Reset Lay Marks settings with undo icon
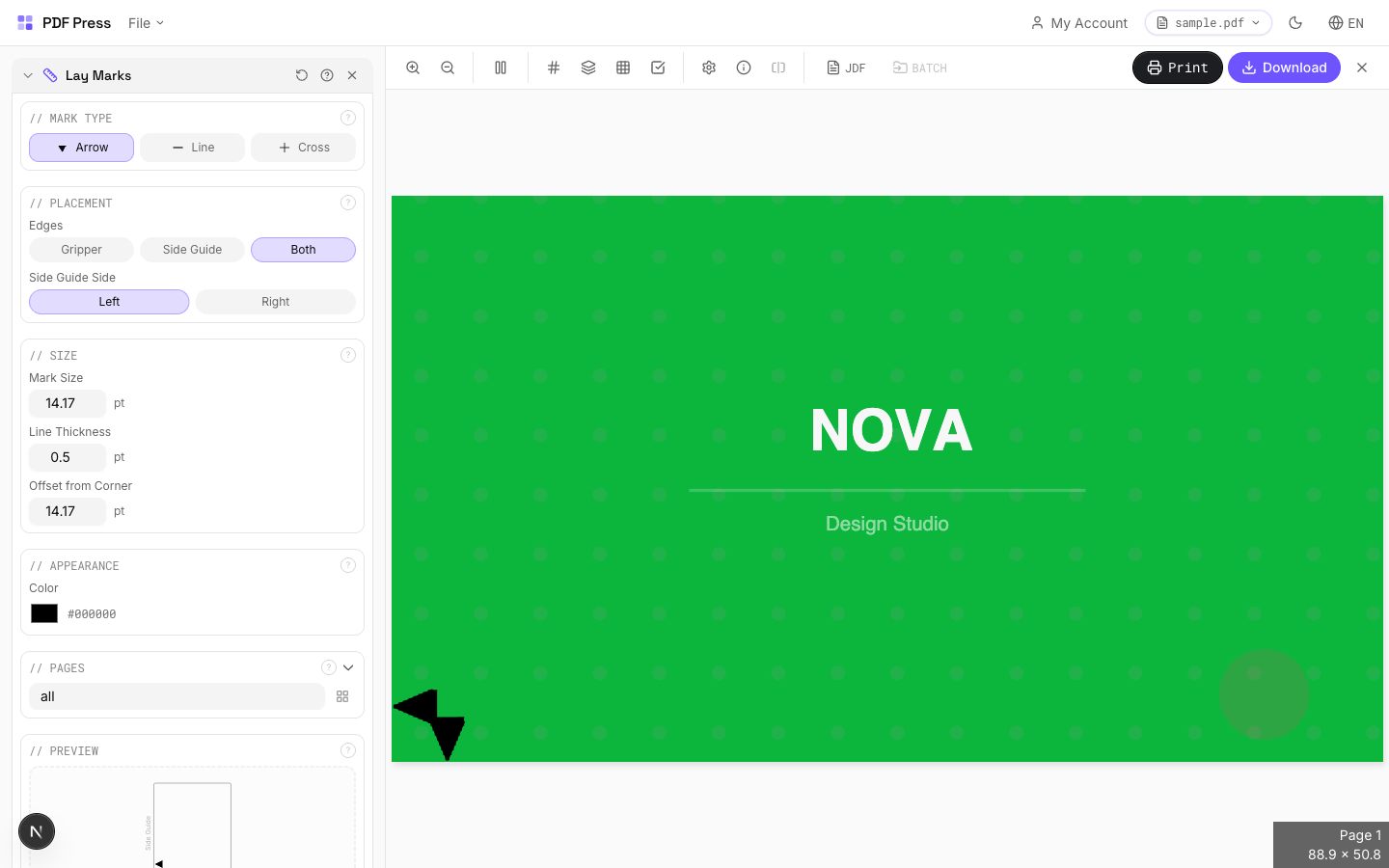The image size is (1389, 868). [302, 75]
